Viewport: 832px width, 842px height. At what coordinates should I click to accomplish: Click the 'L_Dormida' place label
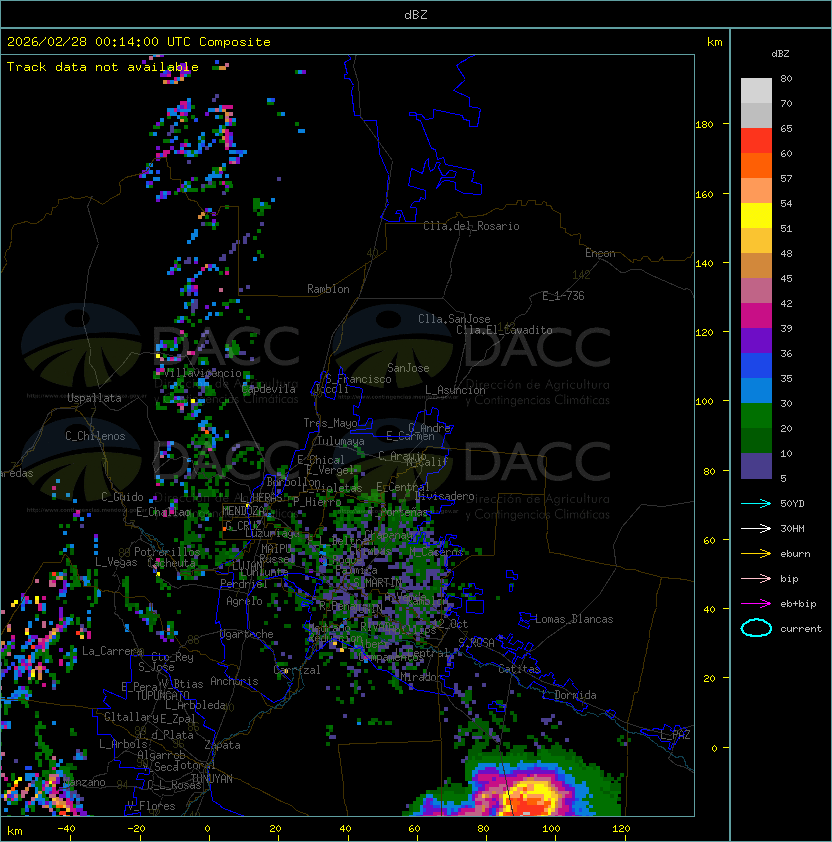(x=569, y=695)
